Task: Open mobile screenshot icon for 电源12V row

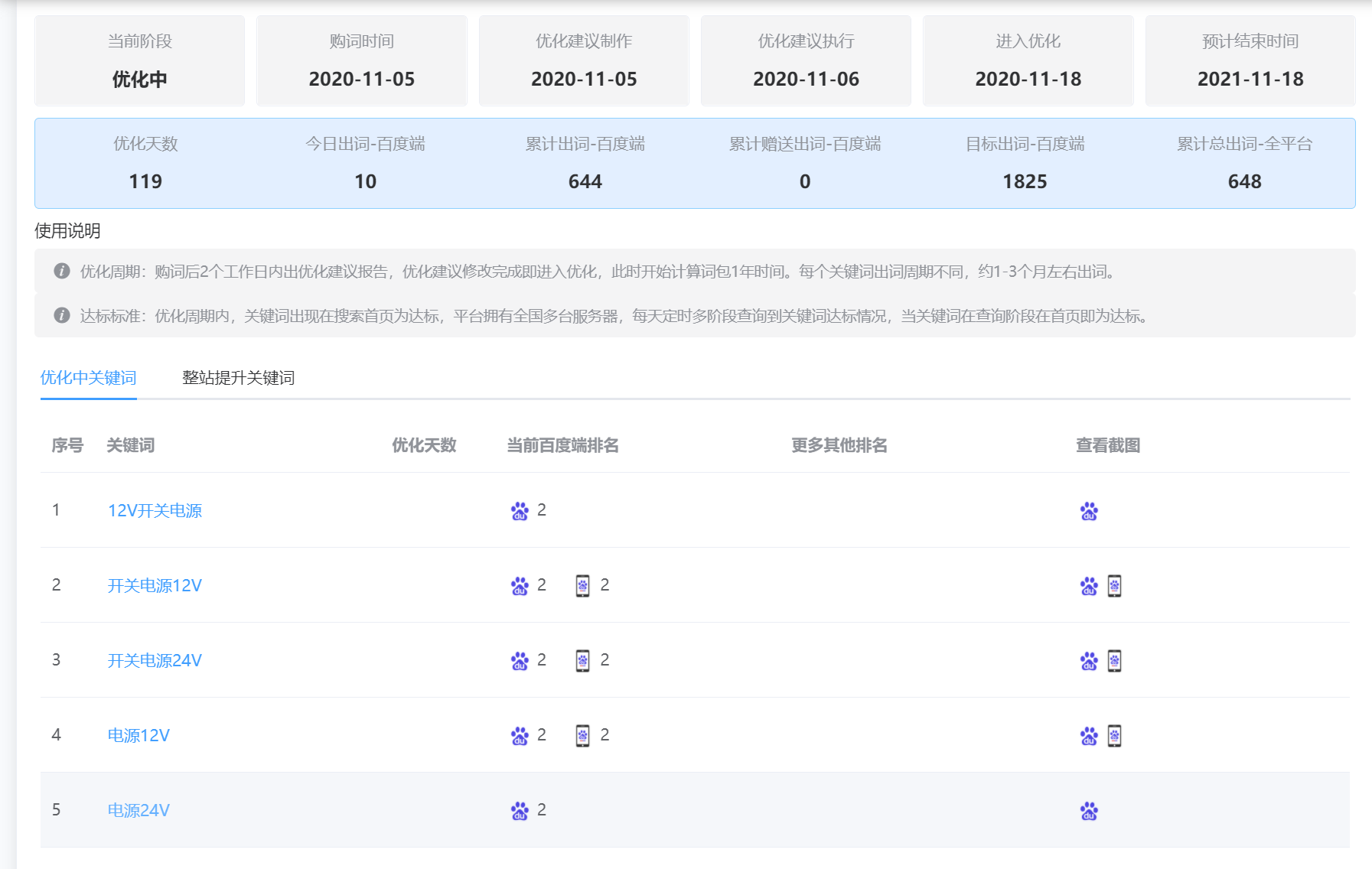Action: click(1114, 736)
